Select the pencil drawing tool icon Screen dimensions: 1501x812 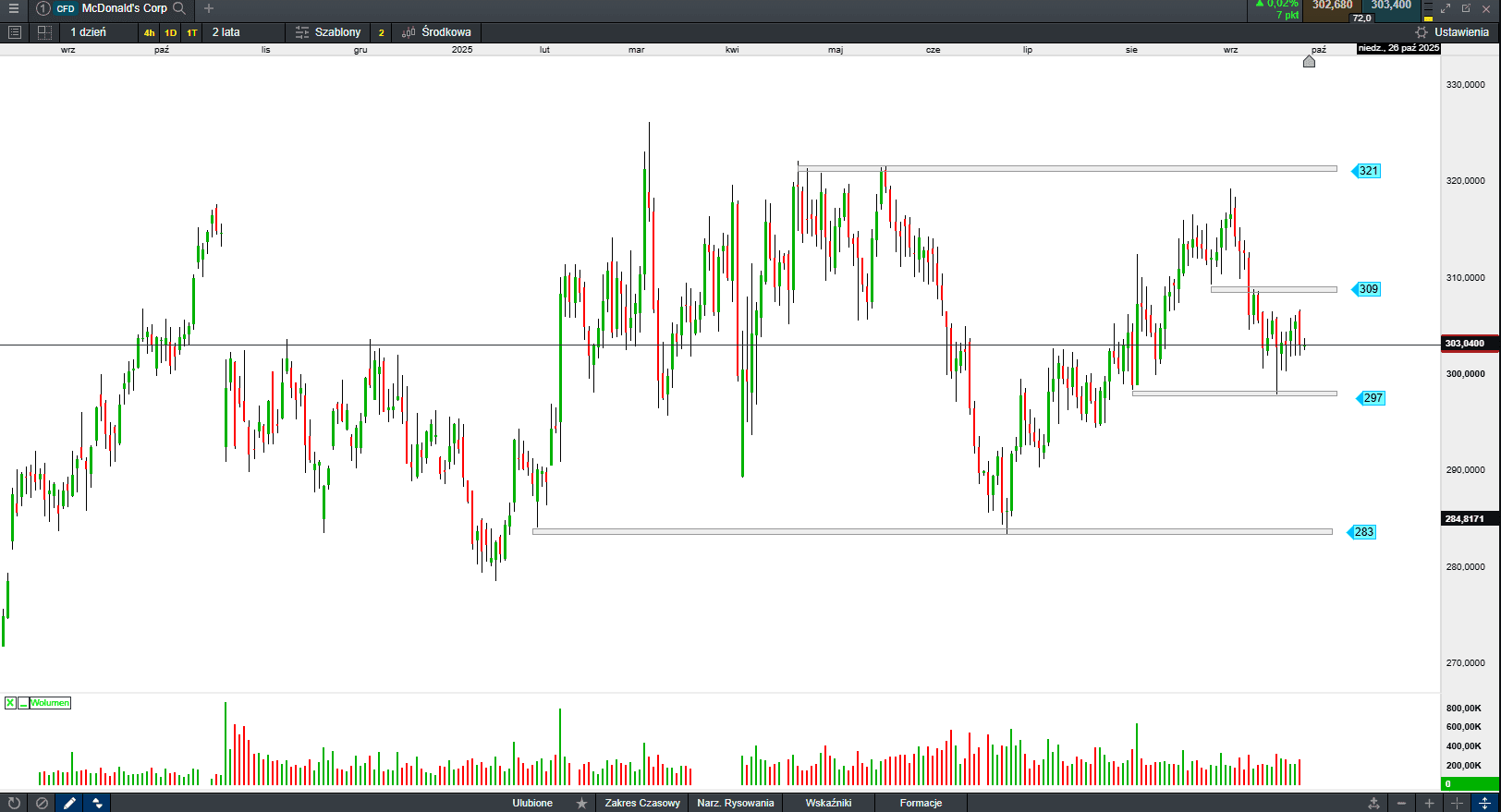click(x=69, y=803)
